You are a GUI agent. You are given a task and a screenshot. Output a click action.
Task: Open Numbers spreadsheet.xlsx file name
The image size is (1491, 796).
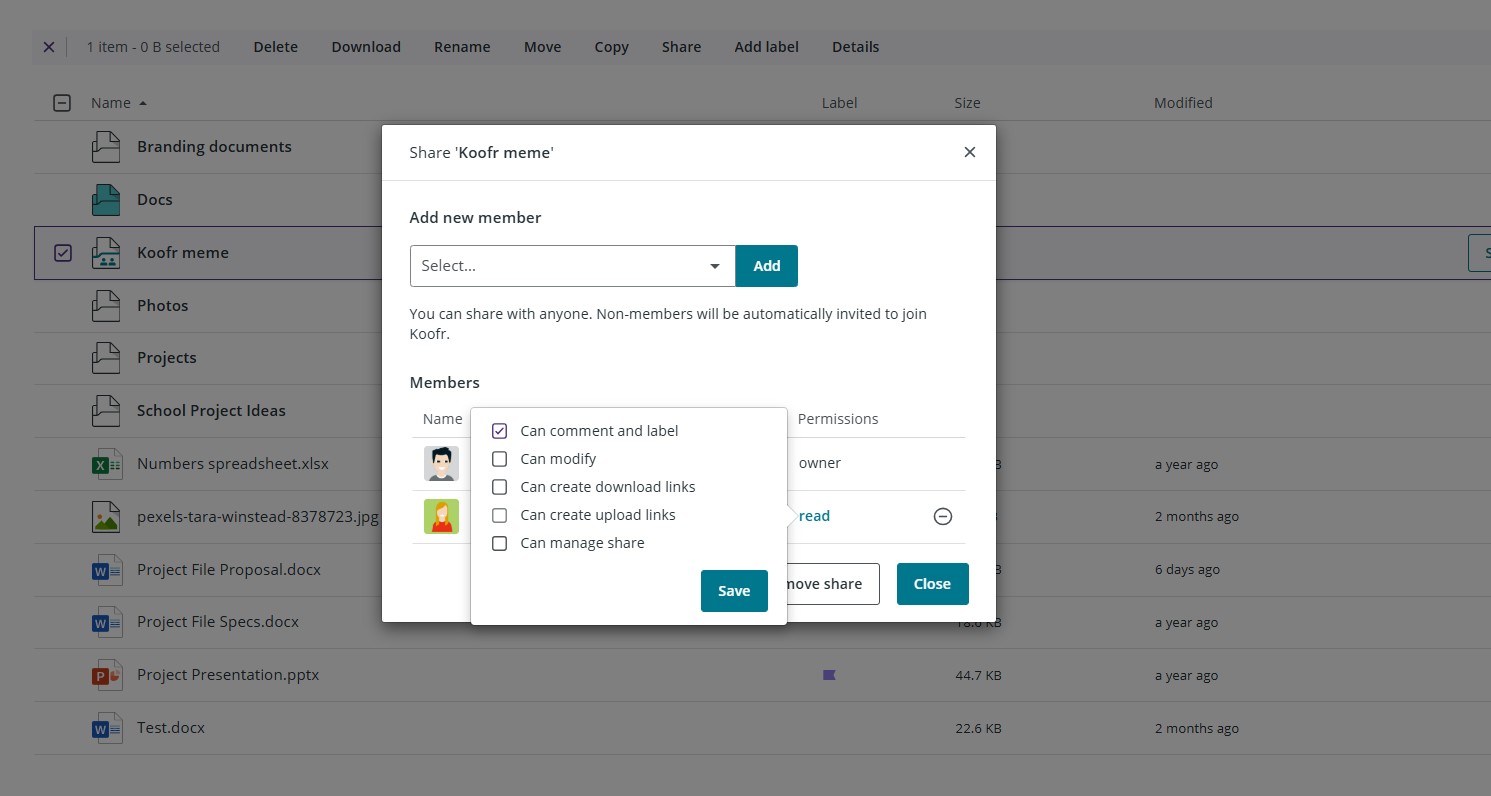(x=233, y=464)
